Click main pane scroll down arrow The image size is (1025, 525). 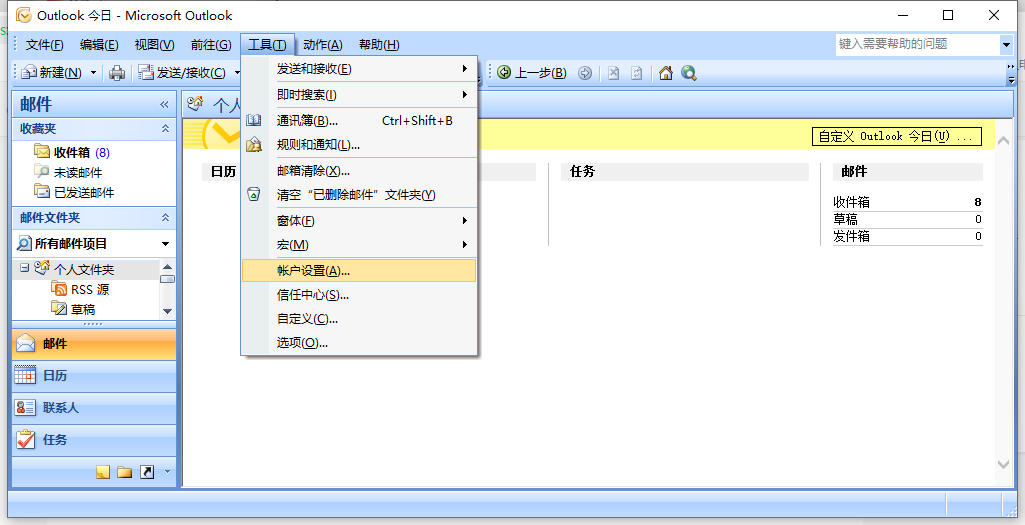1003,464
